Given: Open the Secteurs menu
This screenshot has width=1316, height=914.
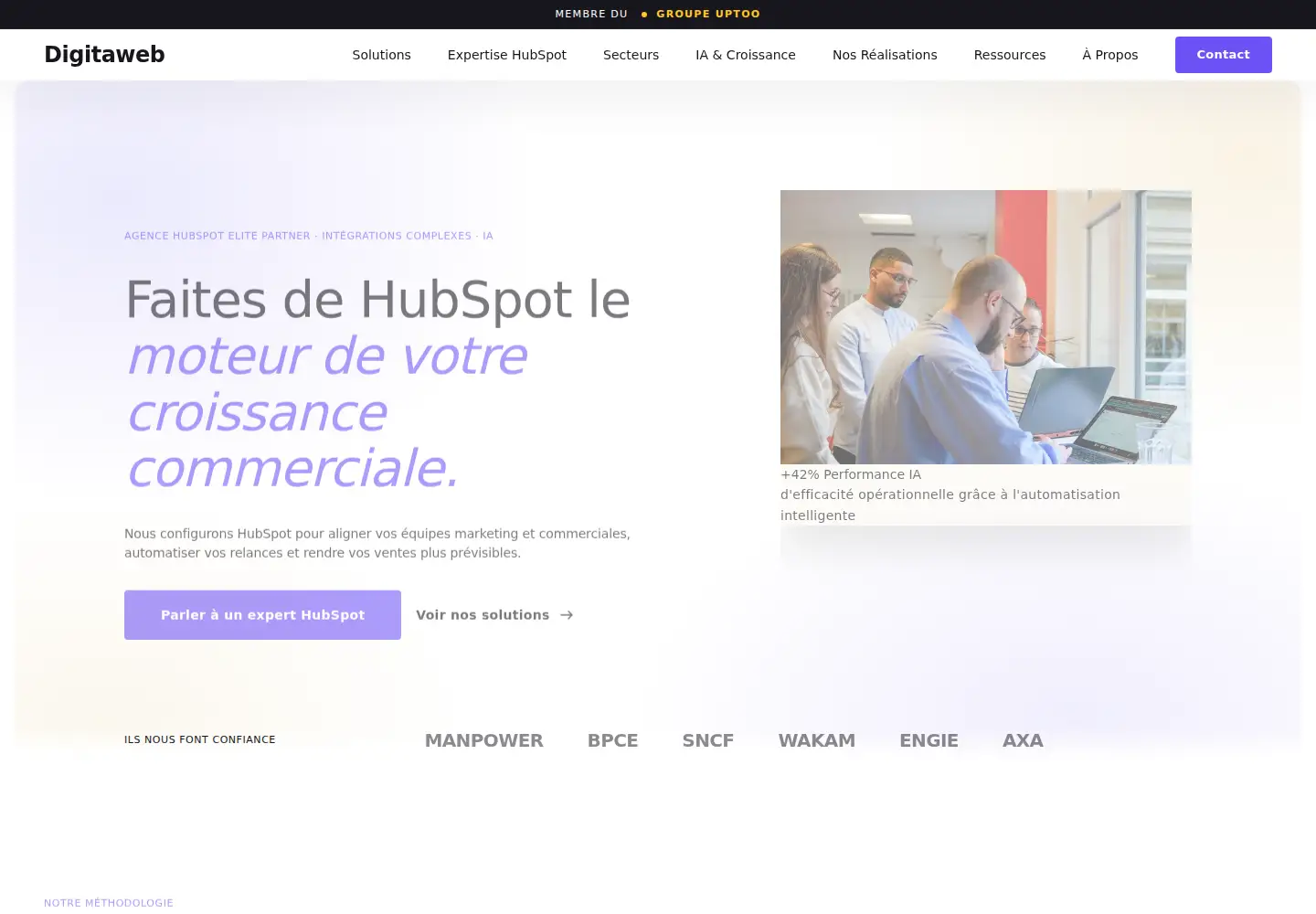Looking at the screenshot, I should click(631, 55).
